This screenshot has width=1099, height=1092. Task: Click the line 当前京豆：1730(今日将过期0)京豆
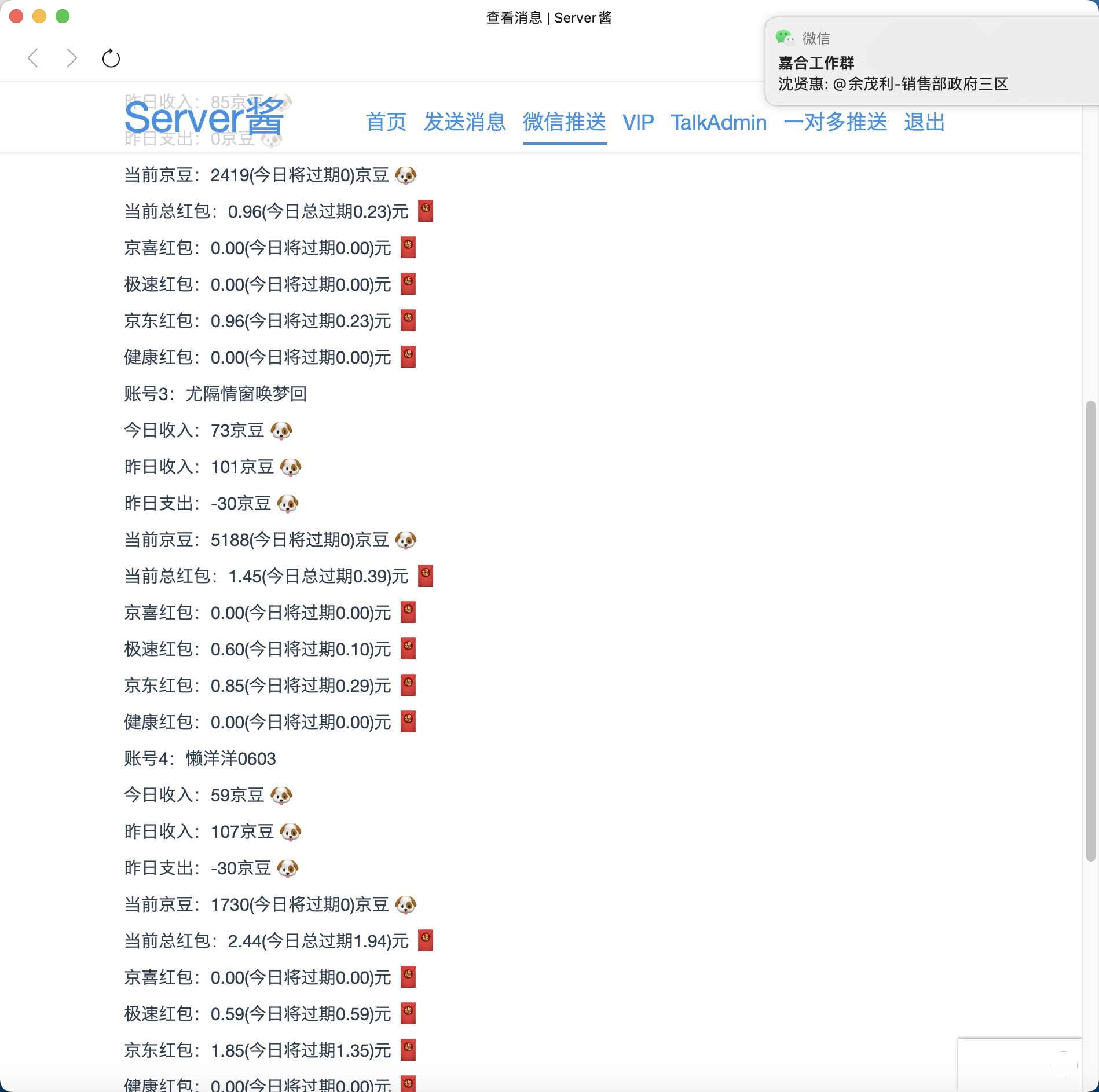[270, 904]
